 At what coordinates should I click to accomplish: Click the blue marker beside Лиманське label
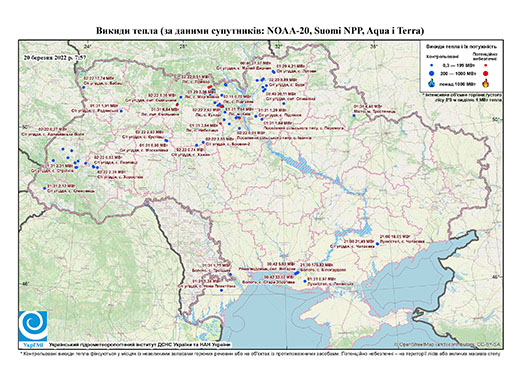305,281
